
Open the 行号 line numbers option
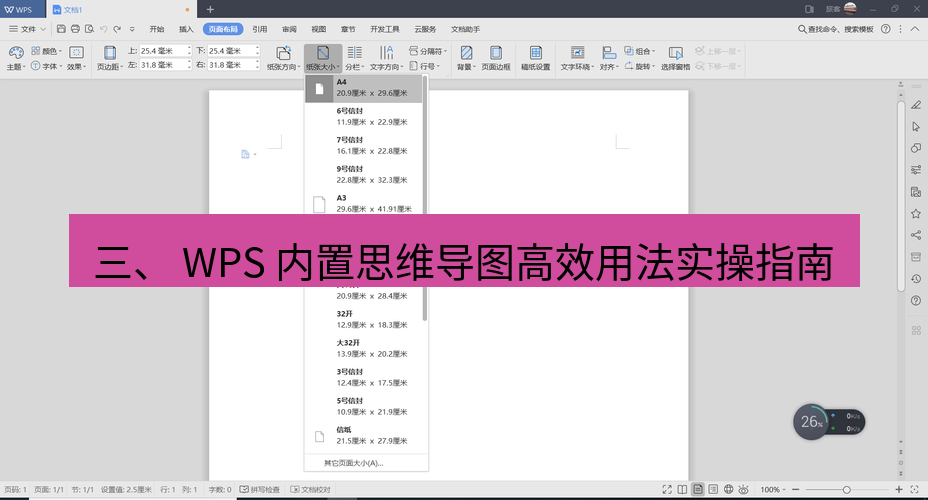click(424, 66)
